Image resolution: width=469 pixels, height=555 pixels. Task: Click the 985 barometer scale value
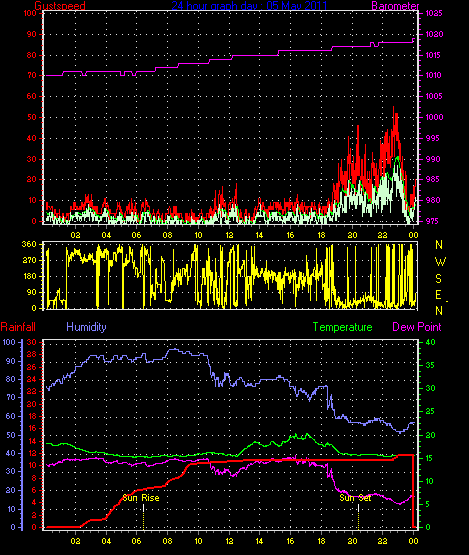(432, 179)
